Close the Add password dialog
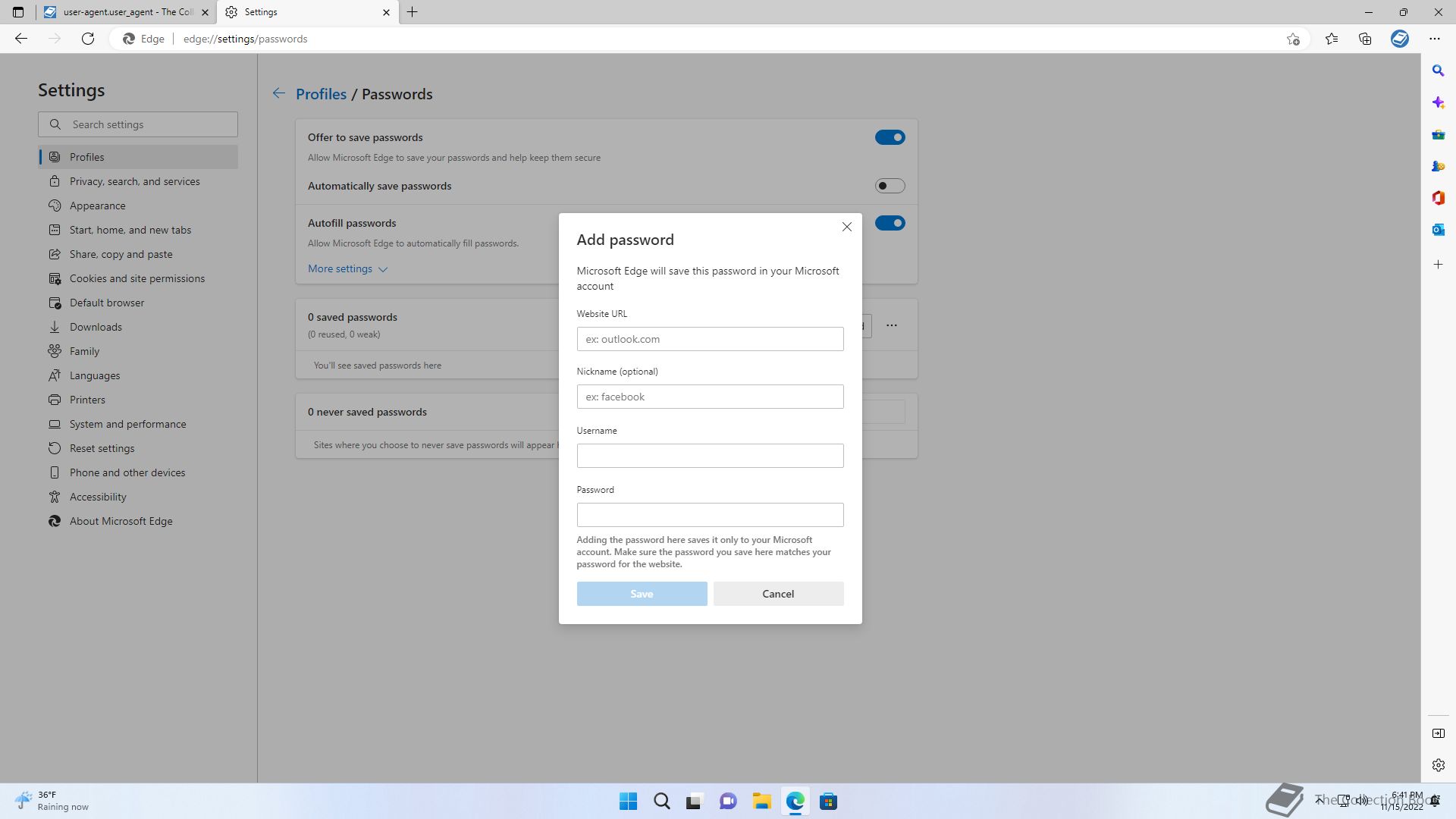 (847, 227)
